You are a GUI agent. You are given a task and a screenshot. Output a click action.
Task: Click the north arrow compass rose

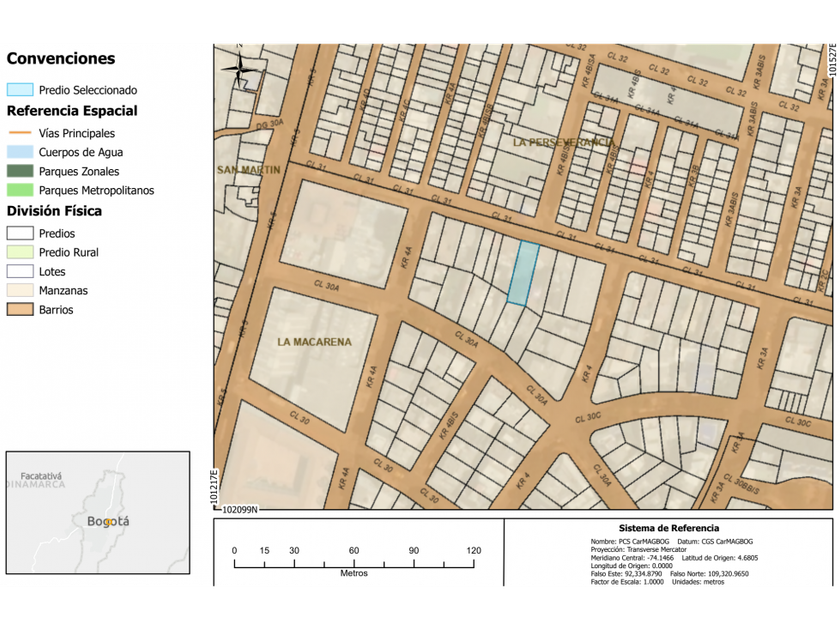239,69
